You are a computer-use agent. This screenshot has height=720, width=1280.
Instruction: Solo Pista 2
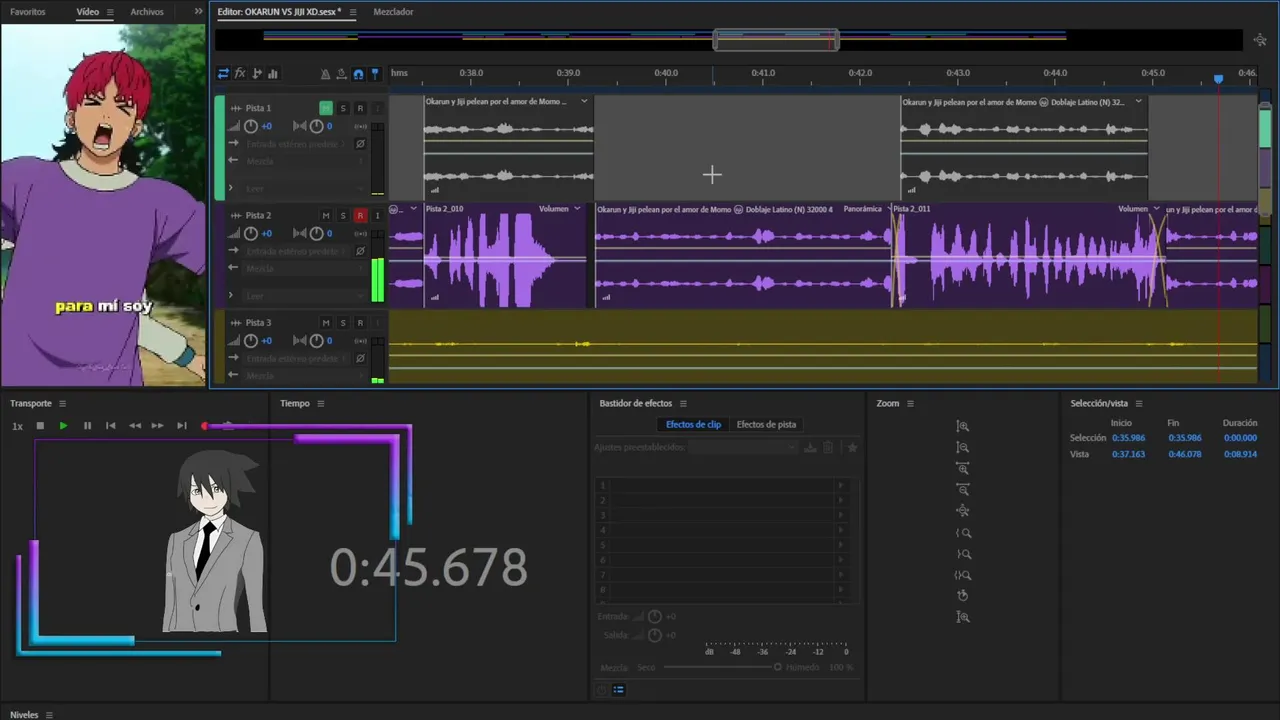(343, 215)
